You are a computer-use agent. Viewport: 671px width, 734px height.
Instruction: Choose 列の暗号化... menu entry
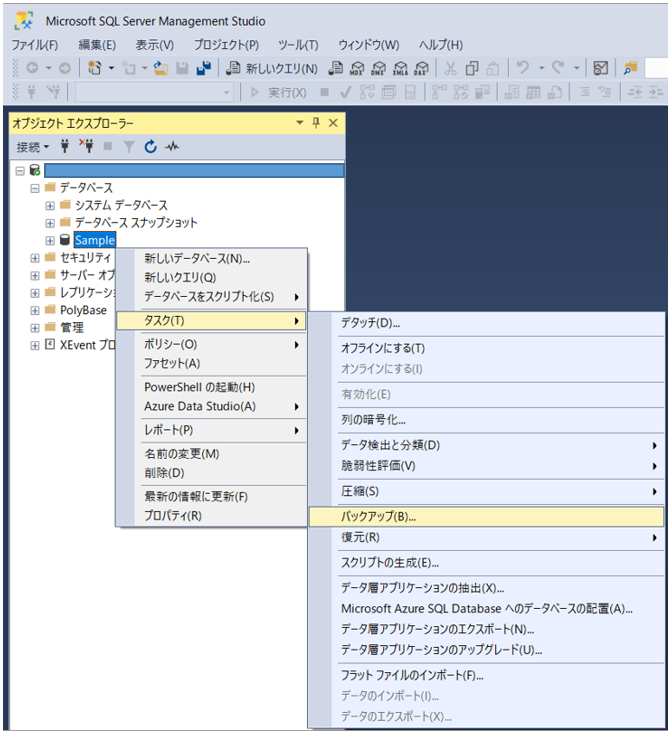tap(487, 419)
